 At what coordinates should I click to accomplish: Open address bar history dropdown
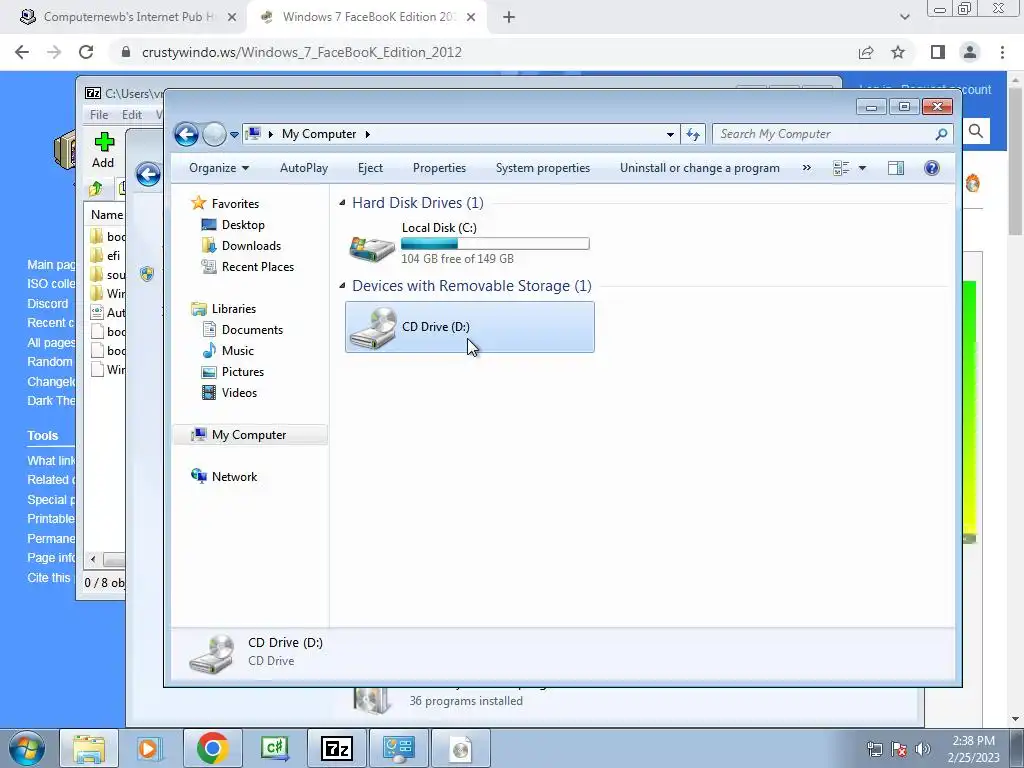[x=670, y=135]
